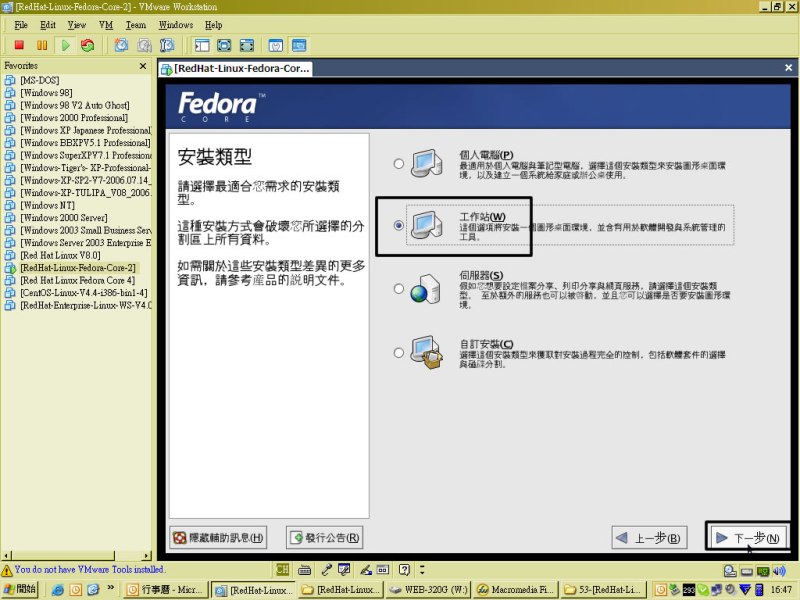Viewport: 800px width, 600px height.
Task: Click the 下一步(N) next button
Action: [748, 538]
